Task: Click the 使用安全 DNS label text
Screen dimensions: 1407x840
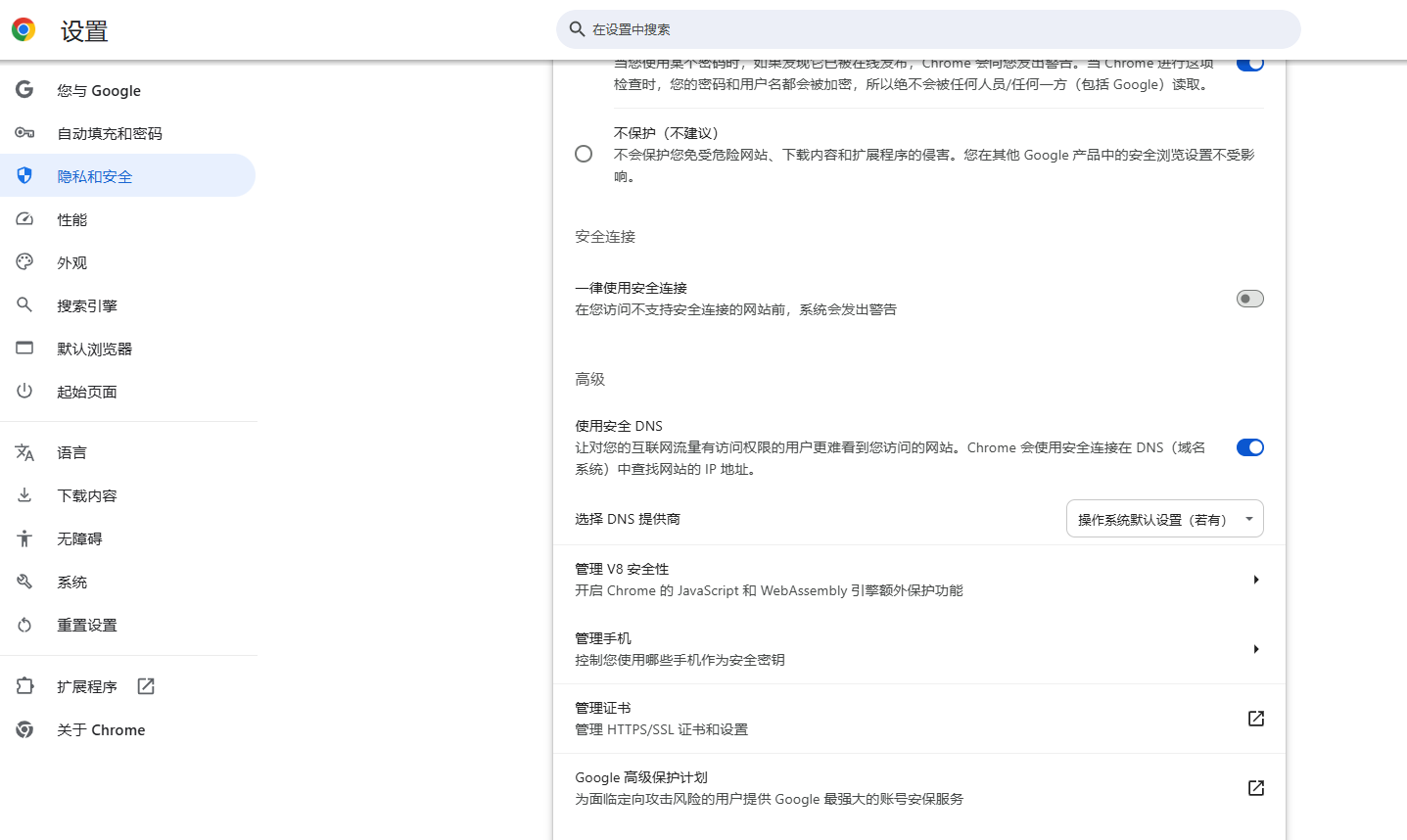Action: coord(619,426)
